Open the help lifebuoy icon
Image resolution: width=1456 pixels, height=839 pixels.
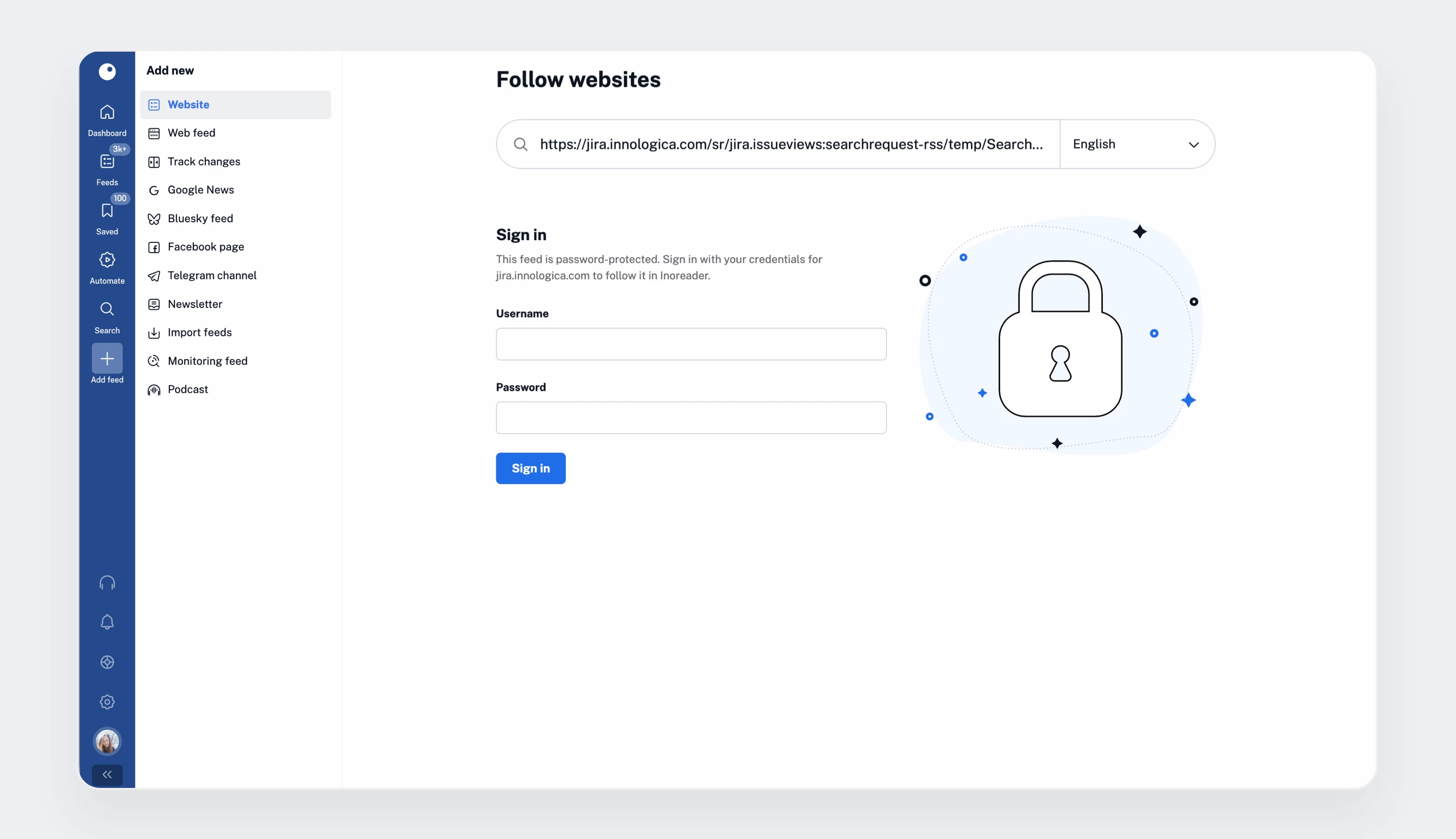click(x=107, y=662)
